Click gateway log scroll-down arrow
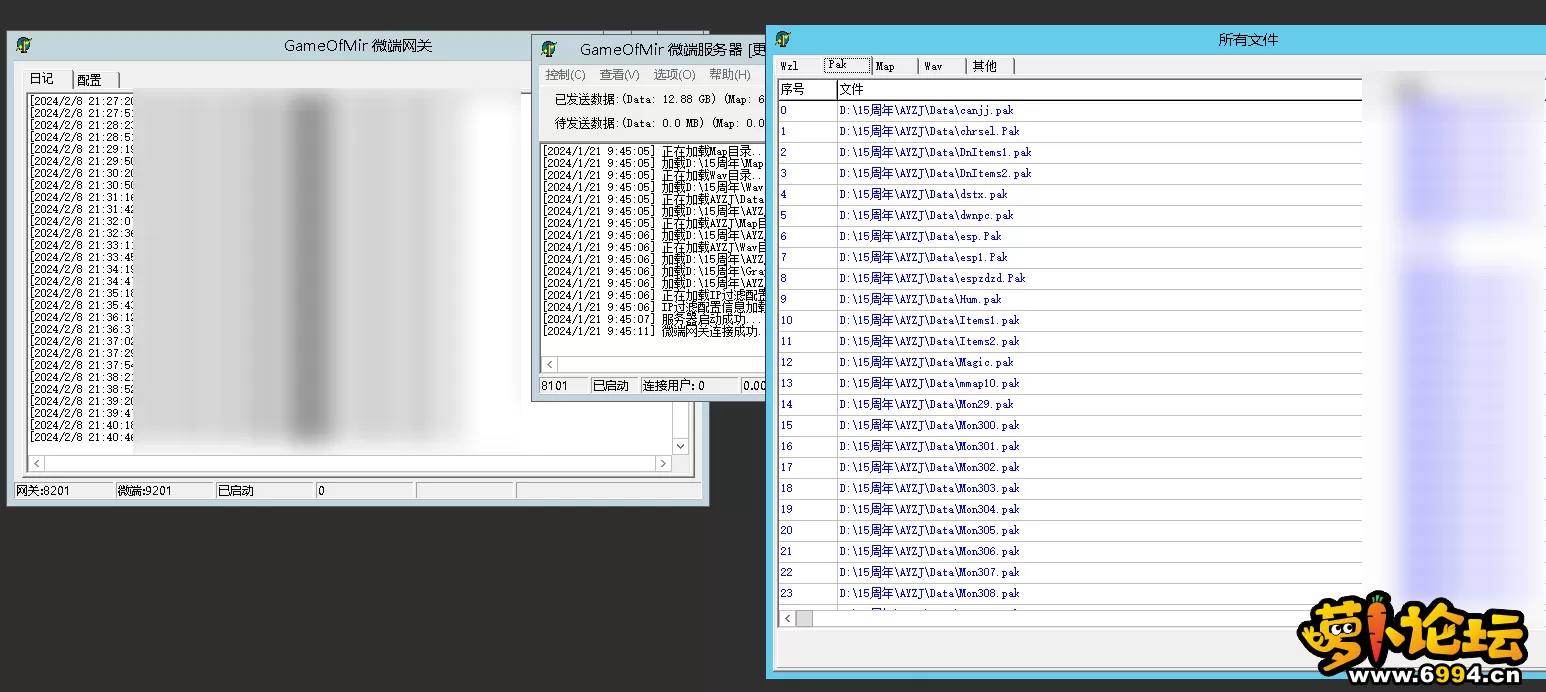Screen dimensions: 1546x692 [x=681, y=446]
